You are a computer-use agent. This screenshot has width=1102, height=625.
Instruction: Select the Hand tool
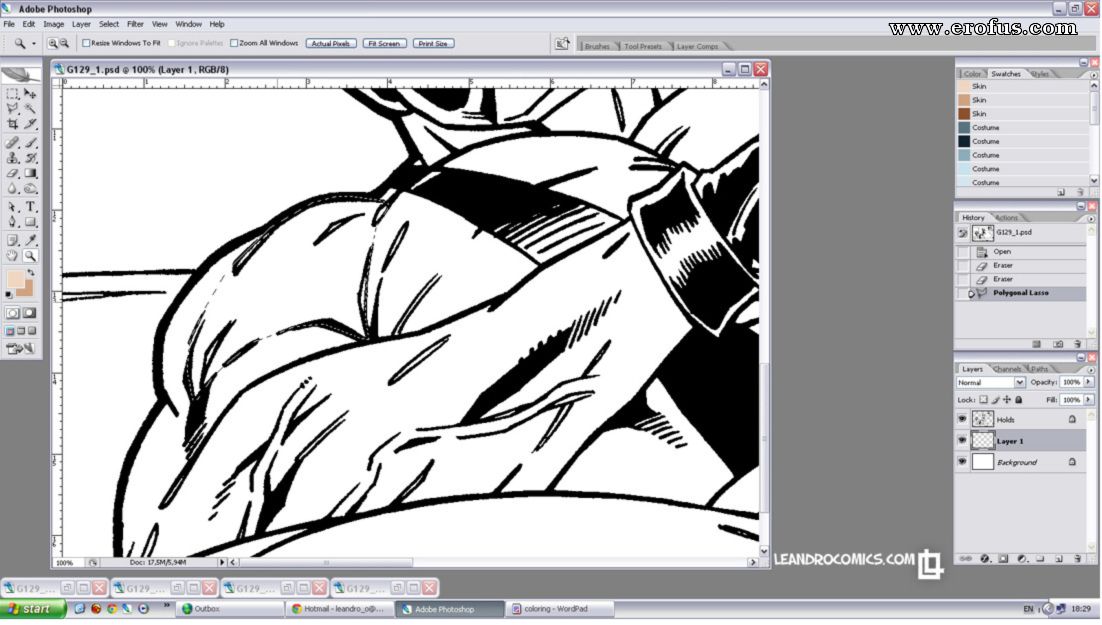pos(12,256)
